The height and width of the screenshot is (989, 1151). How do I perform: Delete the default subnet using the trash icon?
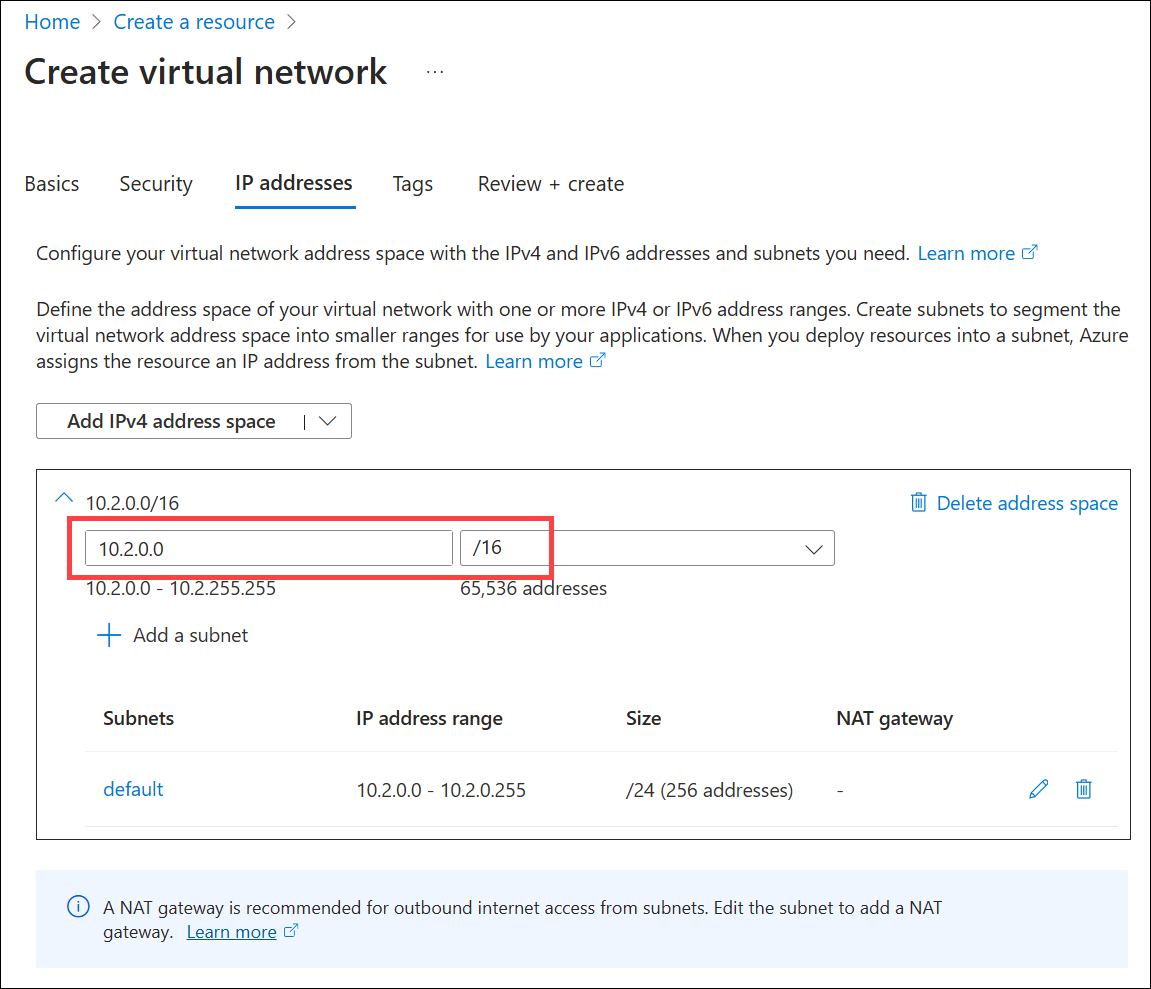point(1084,789)
